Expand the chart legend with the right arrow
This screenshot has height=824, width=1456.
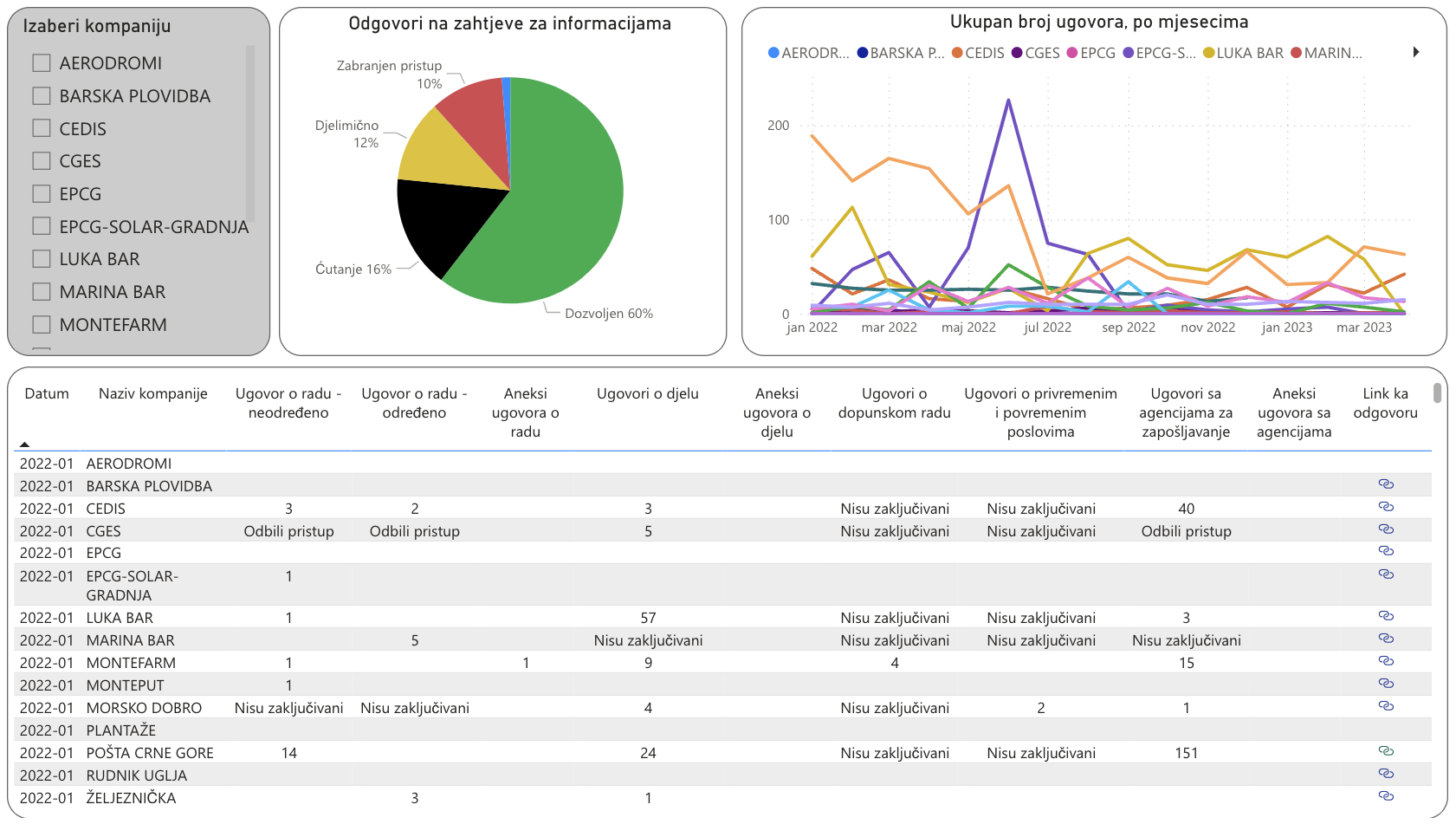(1416, 52)
